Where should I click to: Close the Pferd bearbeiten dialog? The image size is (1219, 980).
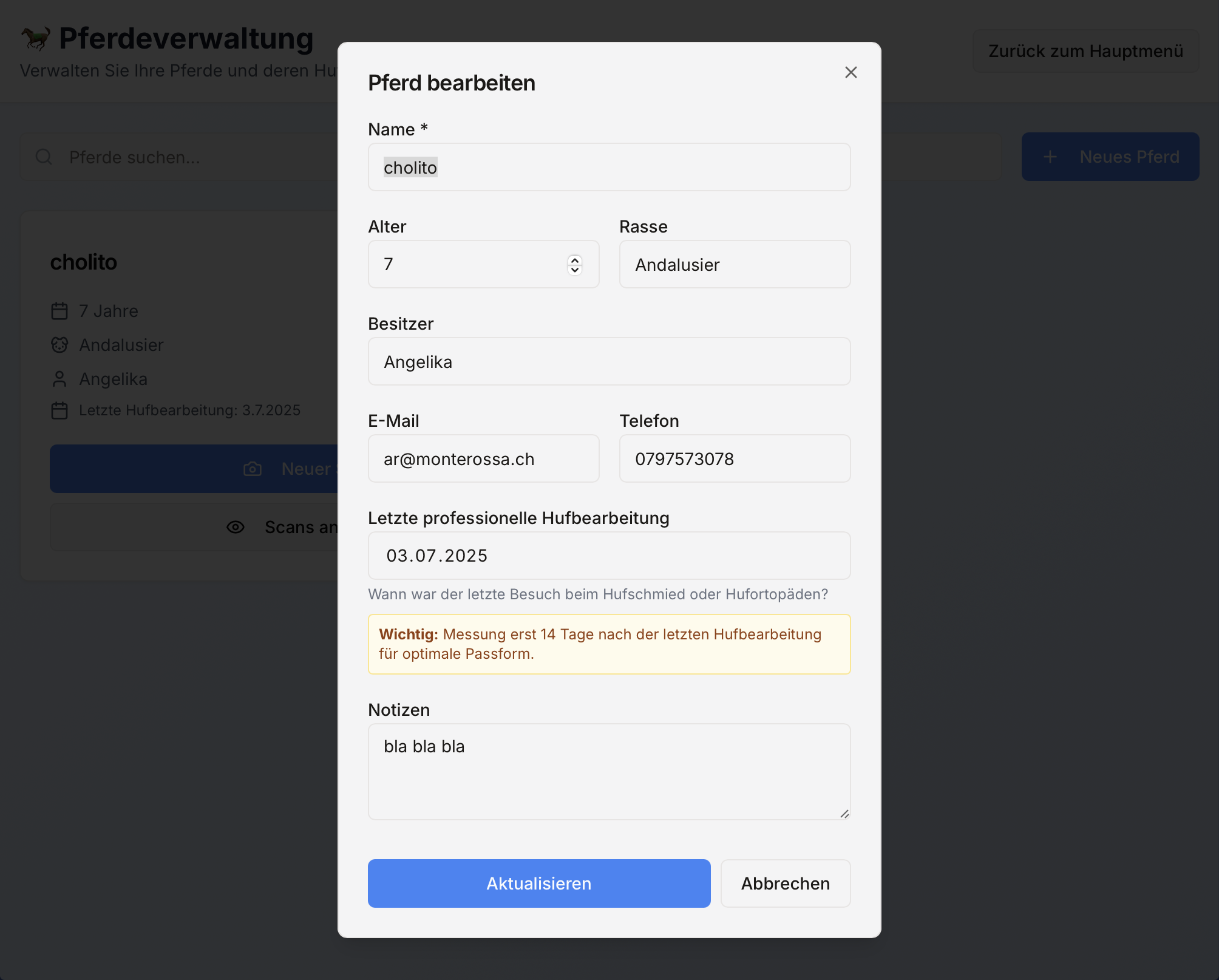click(x=851, y=72)
